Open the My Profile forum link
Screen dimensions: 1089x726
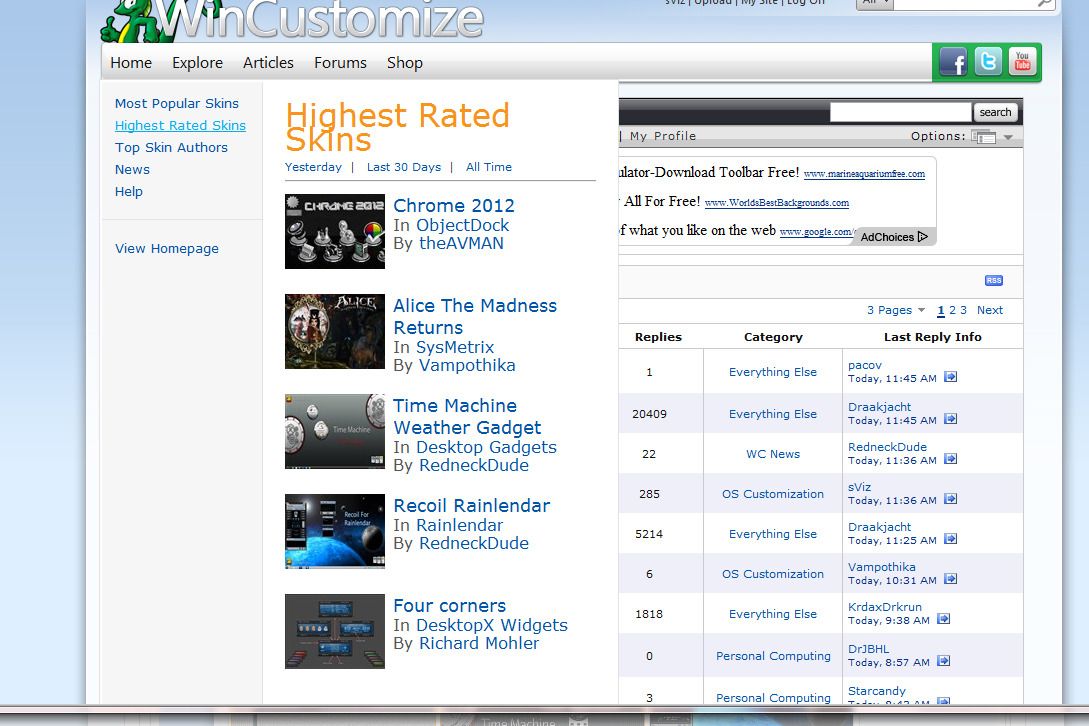(663, 136)
